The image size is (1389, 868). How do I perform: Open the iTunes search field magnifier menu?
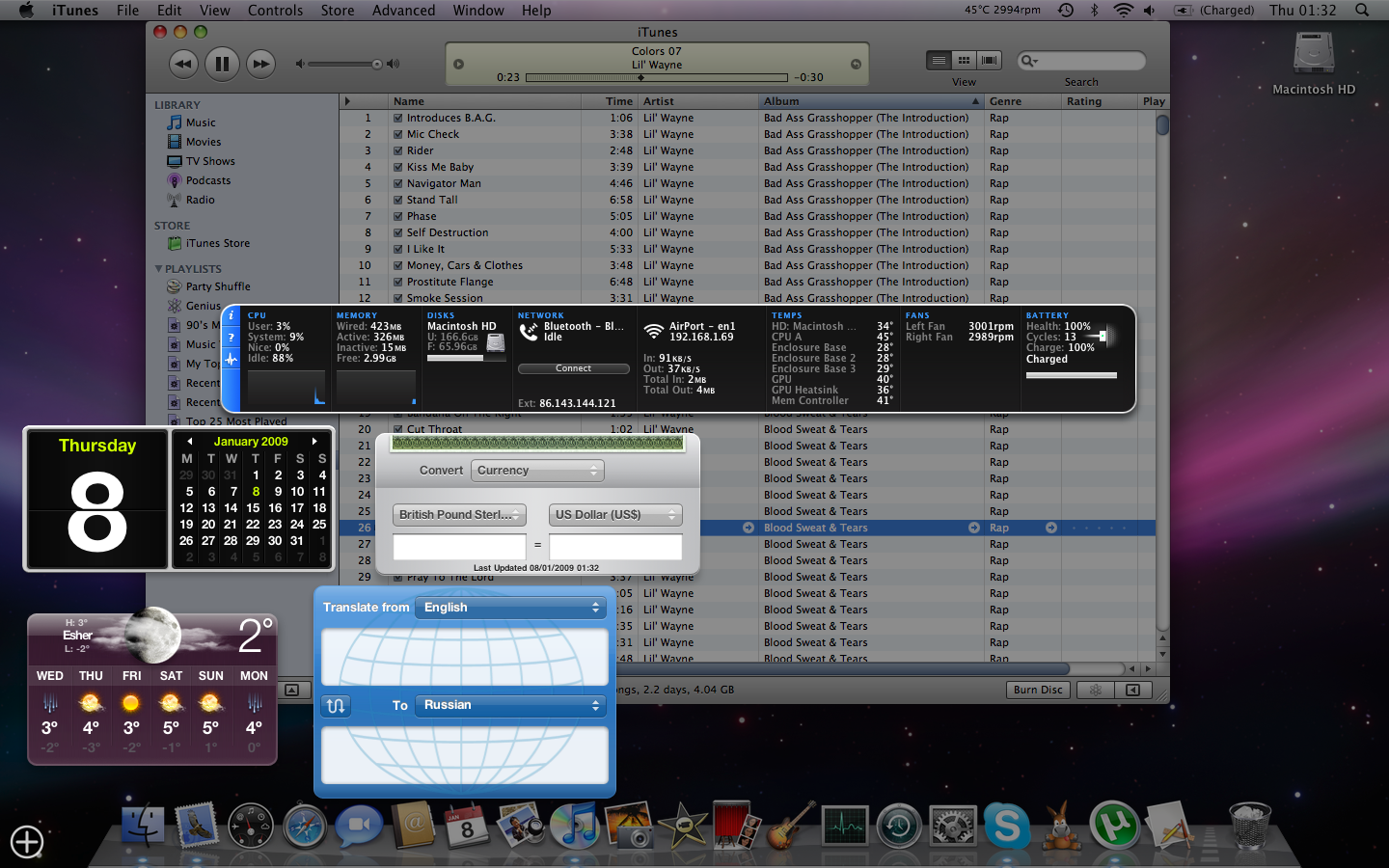click(x=1029, y=61)
